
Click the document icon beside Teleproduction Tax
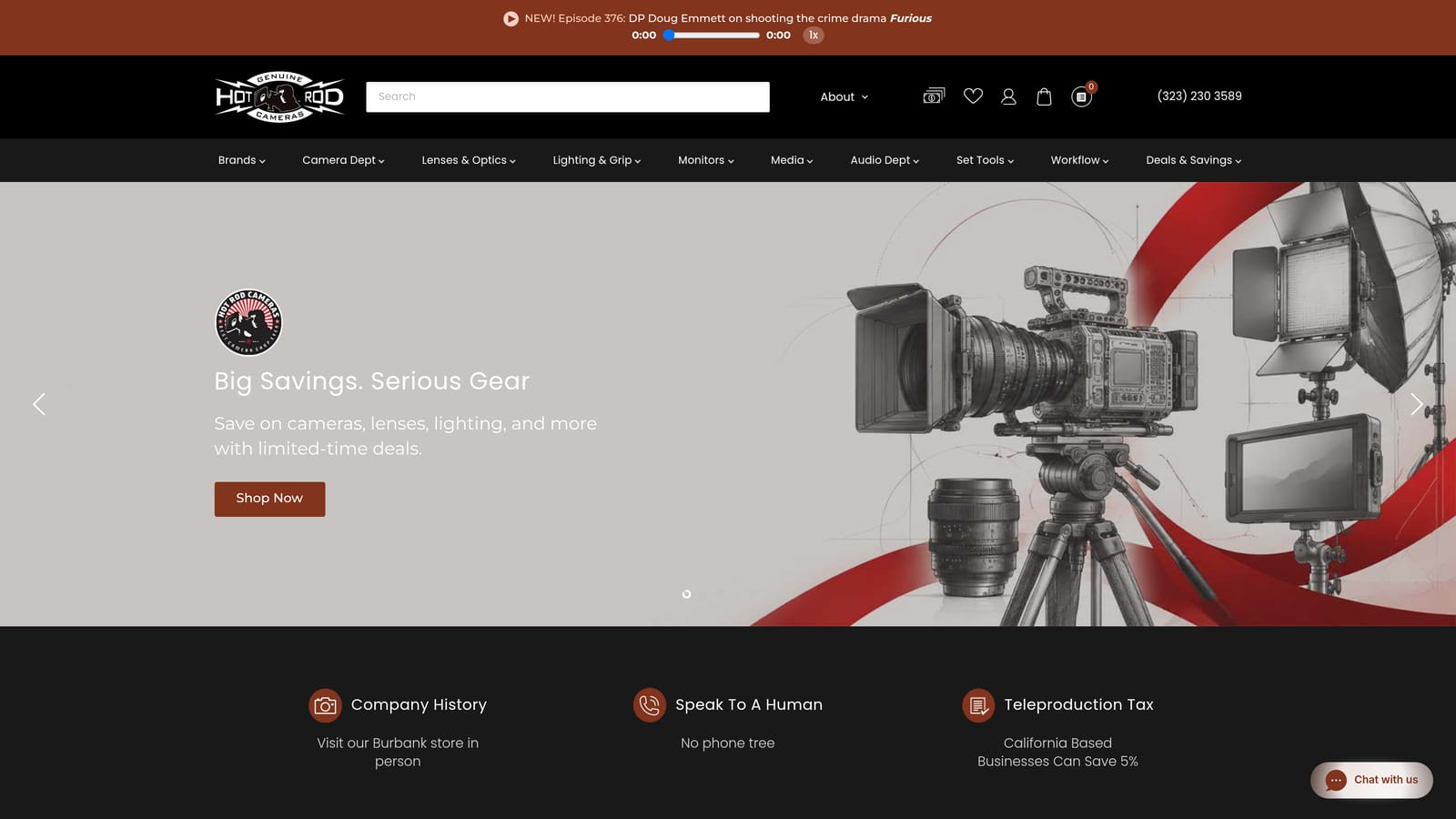(978, 705)
